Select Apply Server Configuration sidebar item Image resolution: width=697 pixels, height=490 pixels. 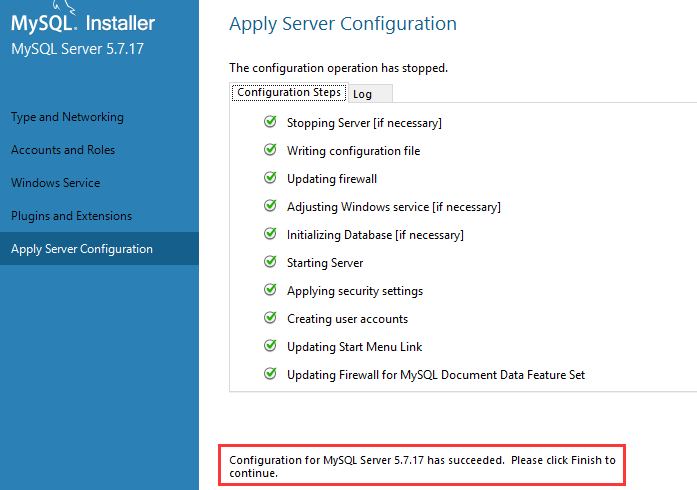[99, 249]
